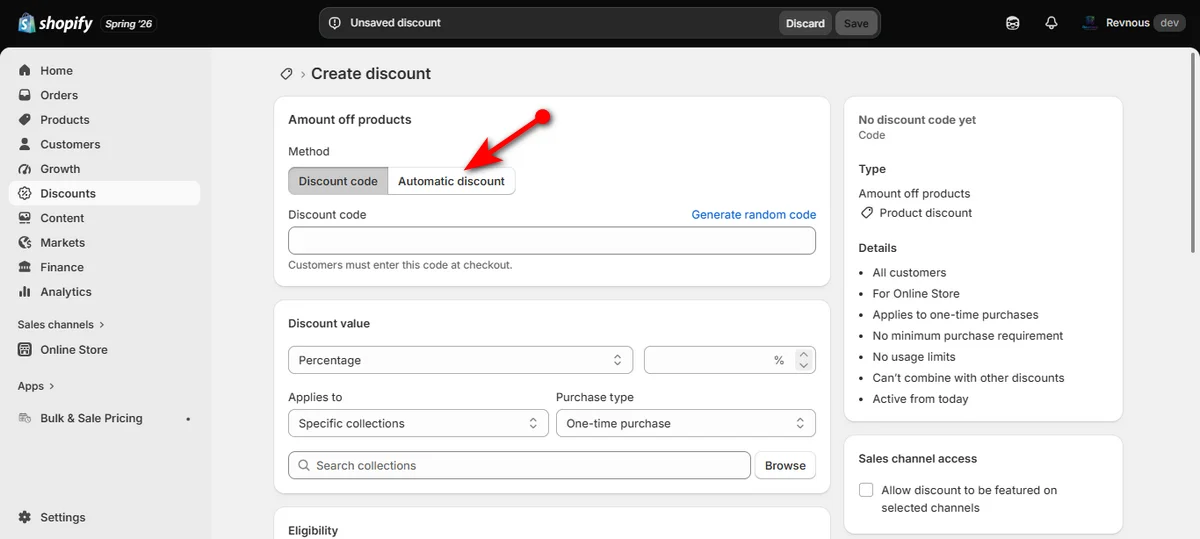The height and width of the screenshot is (539, 1200).
Task: Expand the Apps section
Action: [36, 386]
